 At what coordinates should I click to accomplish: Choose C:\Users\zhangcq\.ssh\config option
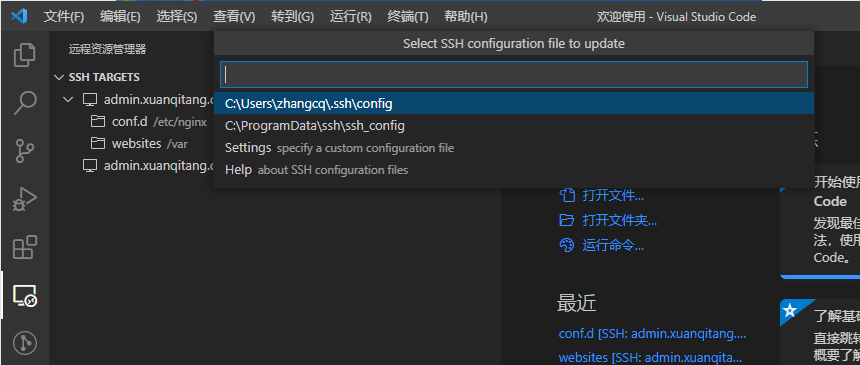513,103
